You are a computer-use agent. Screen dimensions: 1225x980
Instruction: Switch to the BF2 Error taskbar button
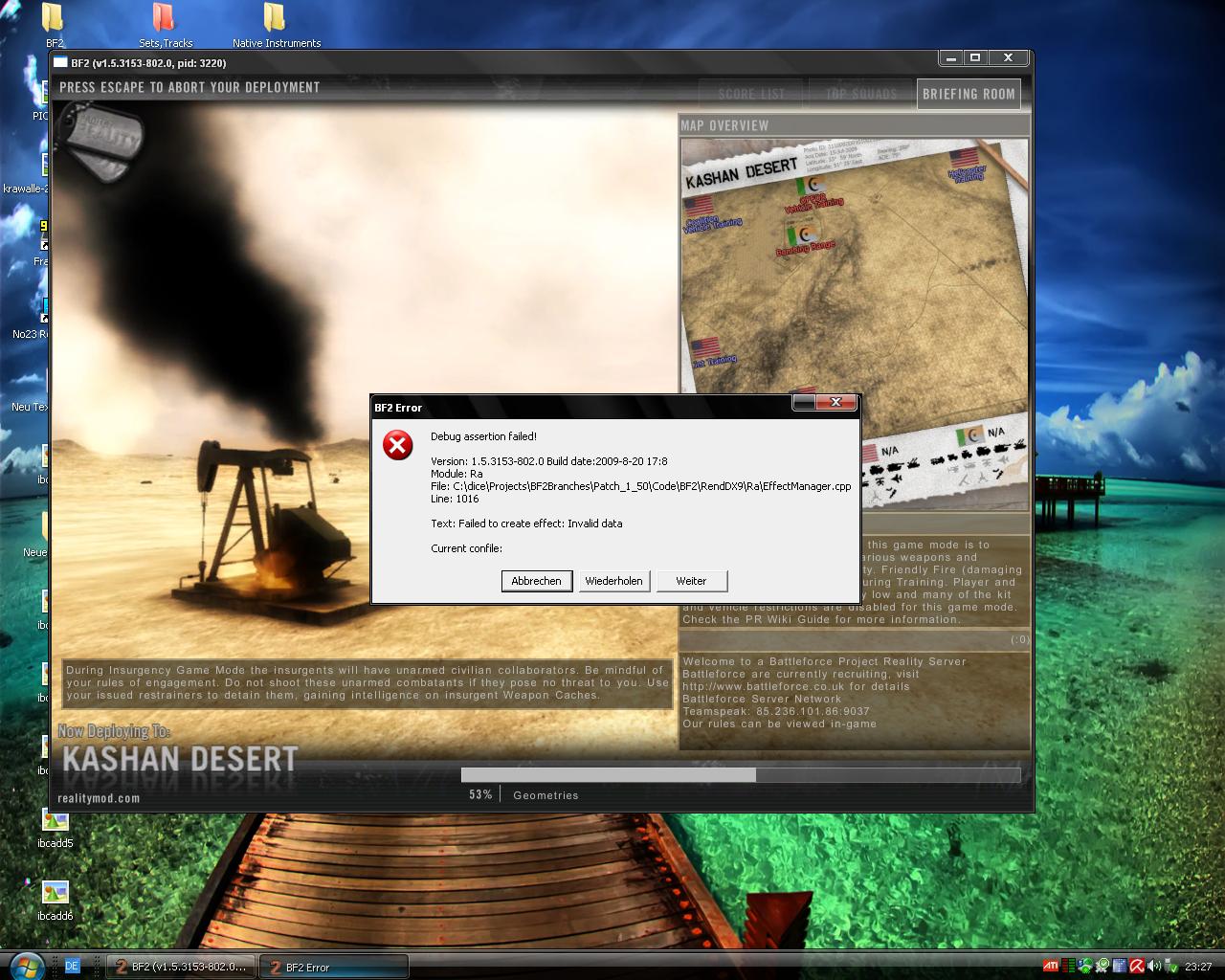tap(335, 967)
